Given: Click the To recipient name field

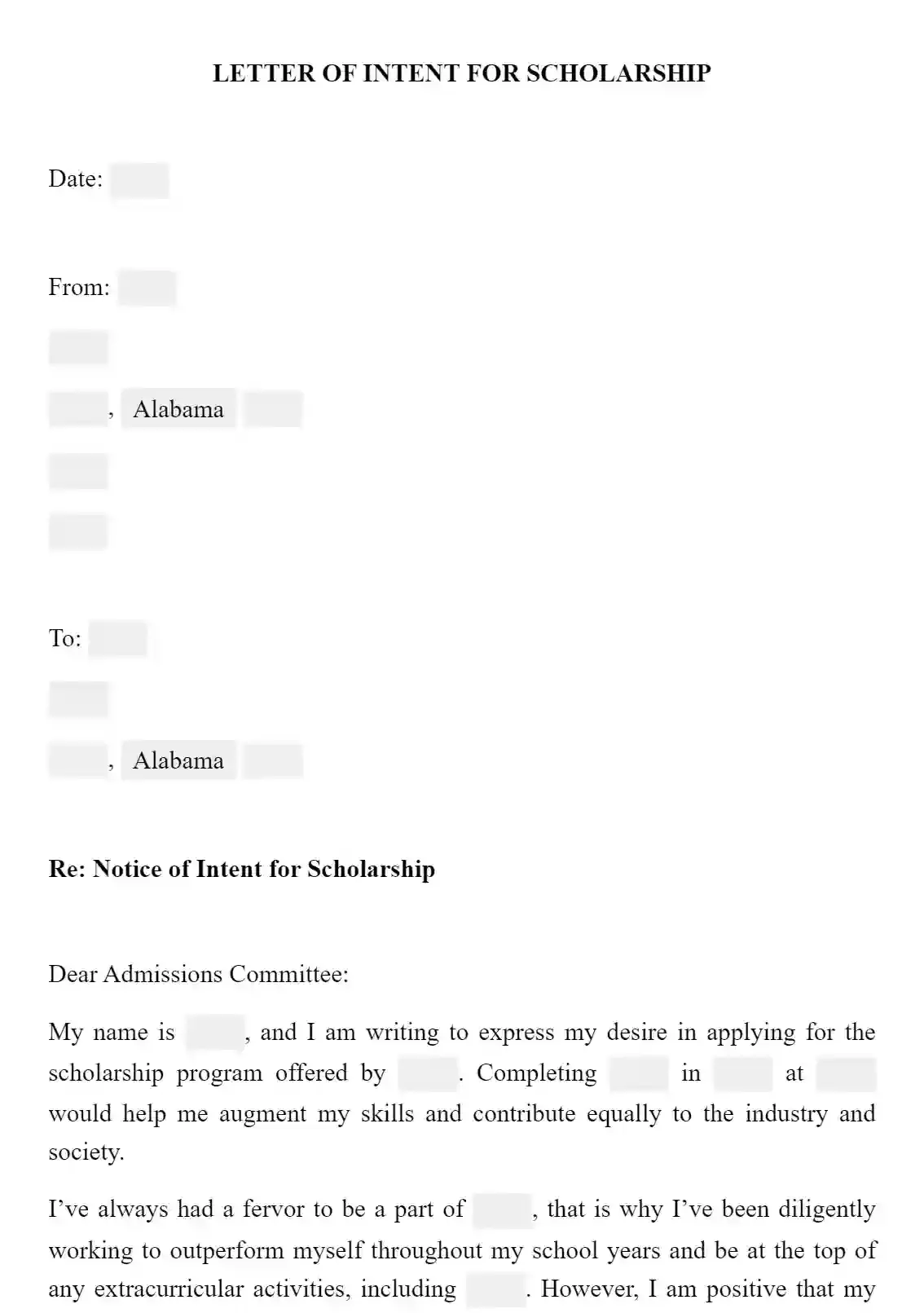Looking at the screenshot, I should pos(118,639).
